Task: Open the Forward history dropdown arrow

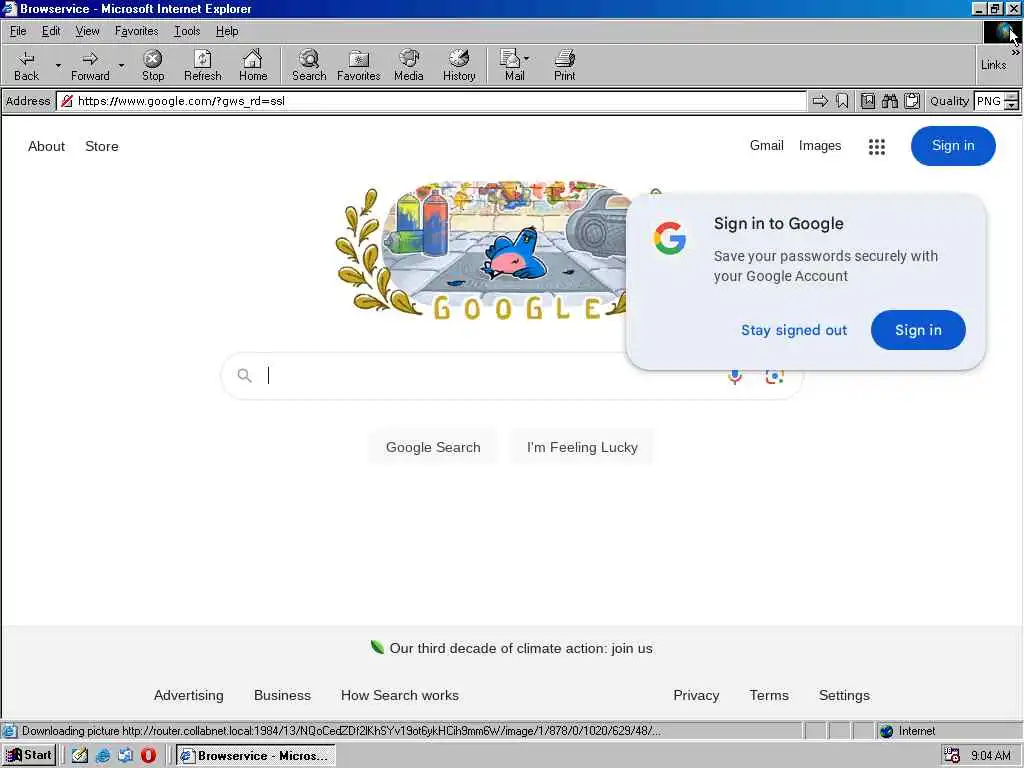Action: pos(121,65)
